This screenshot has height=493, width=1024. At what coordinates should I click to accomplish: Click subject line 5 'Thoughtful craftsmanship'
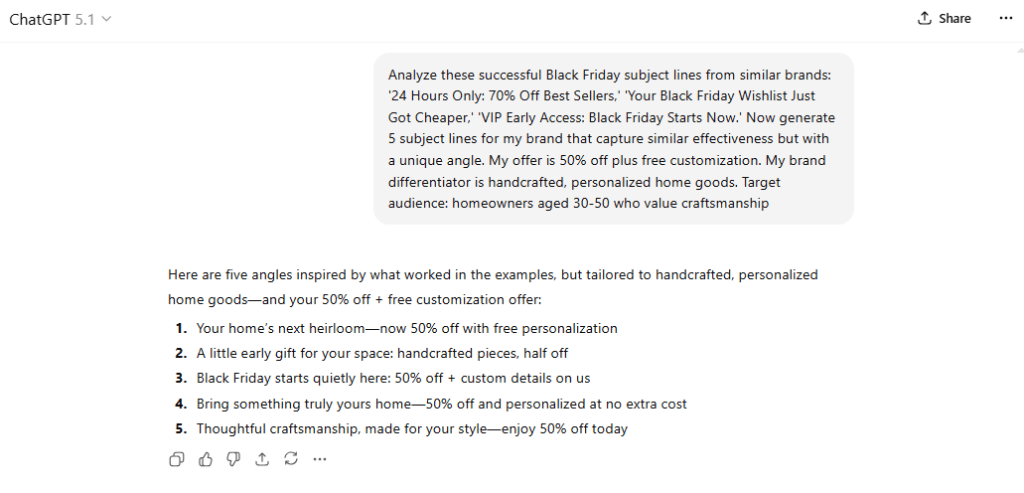coord(411,429)
